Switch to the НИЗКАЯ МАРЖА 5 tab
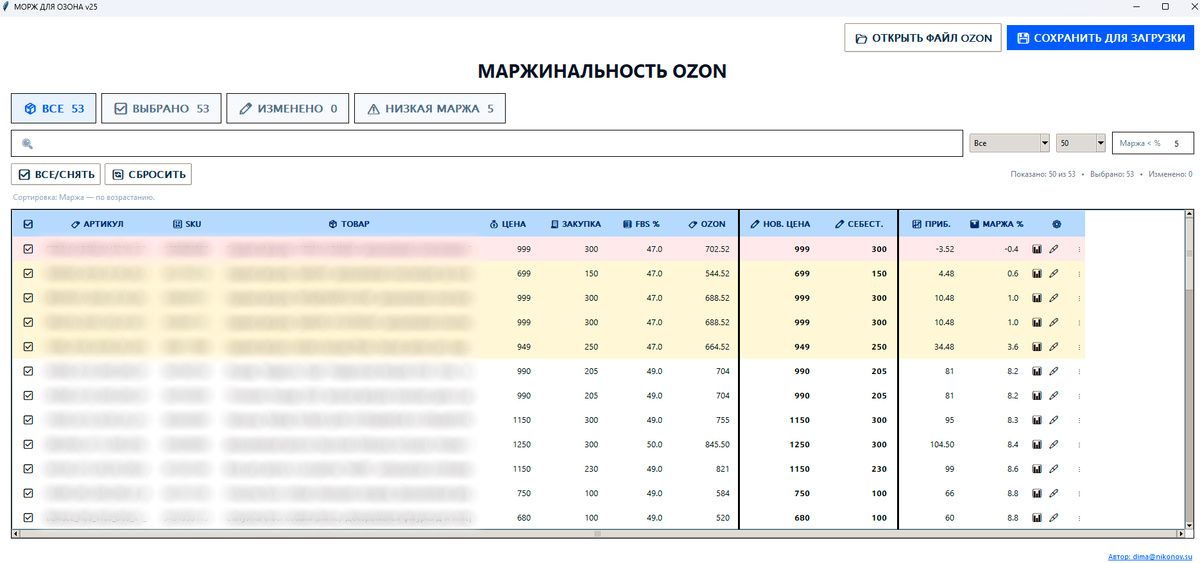Screen dimensions: 1200x563 tap(430, 108)
